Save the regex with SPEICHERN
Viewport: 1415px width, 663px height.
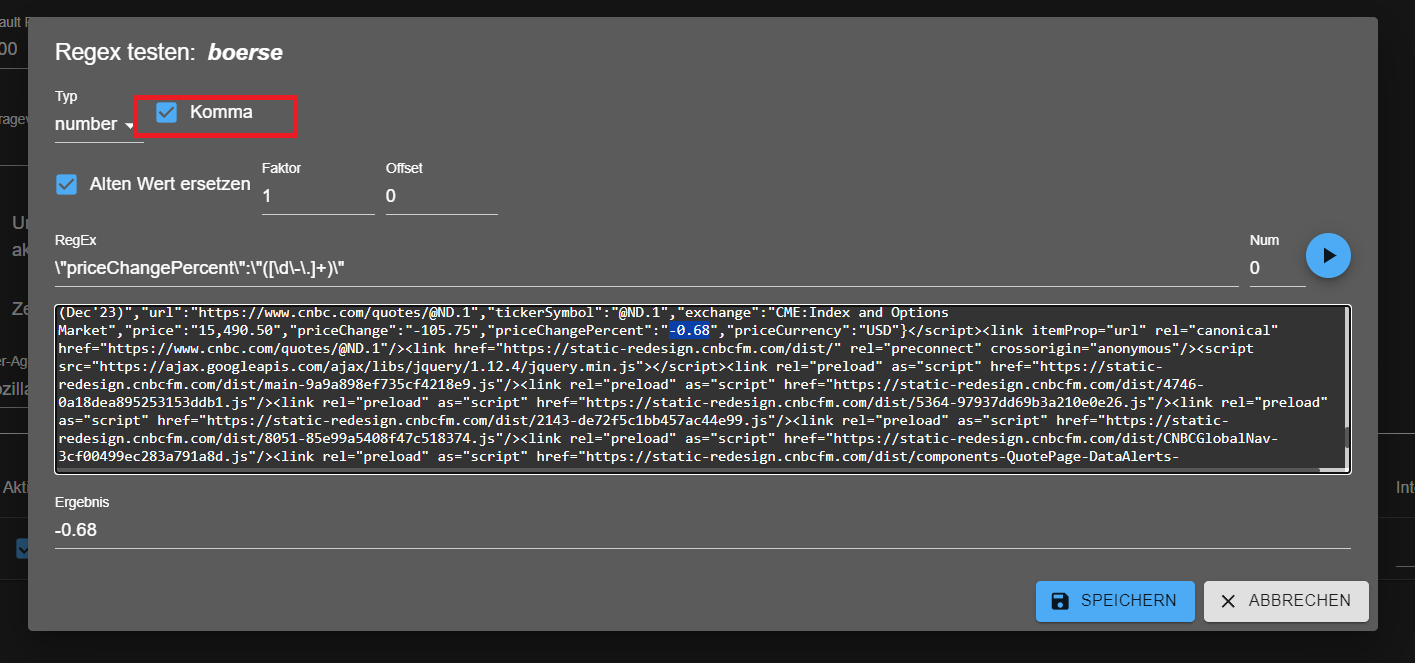click(1115, 601)
